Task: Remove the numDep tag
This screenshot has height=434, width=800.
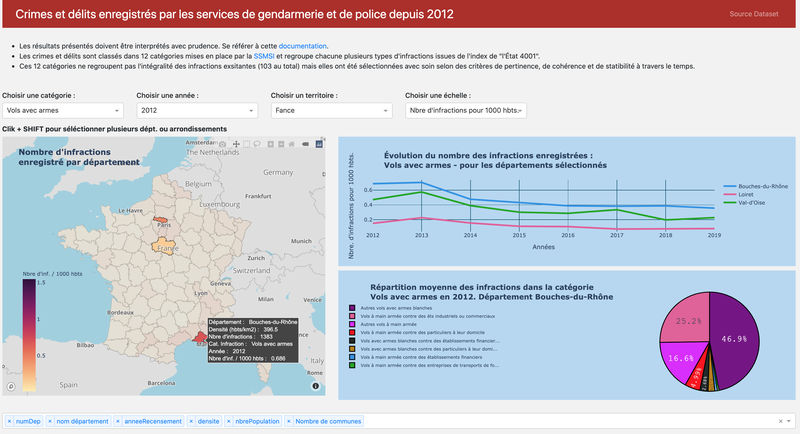Action: tap(9, 421)
